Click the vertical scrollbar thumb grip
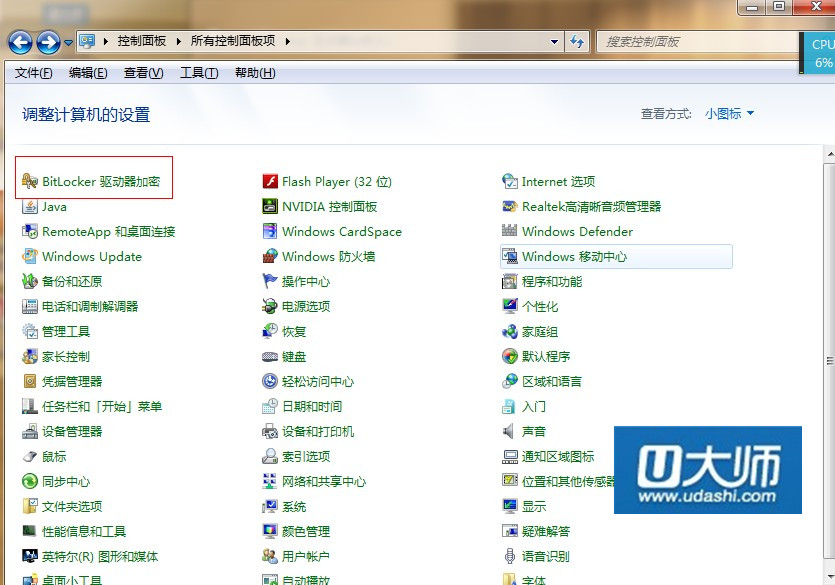Viewport: 835px width, 585px height. (830, 361)
